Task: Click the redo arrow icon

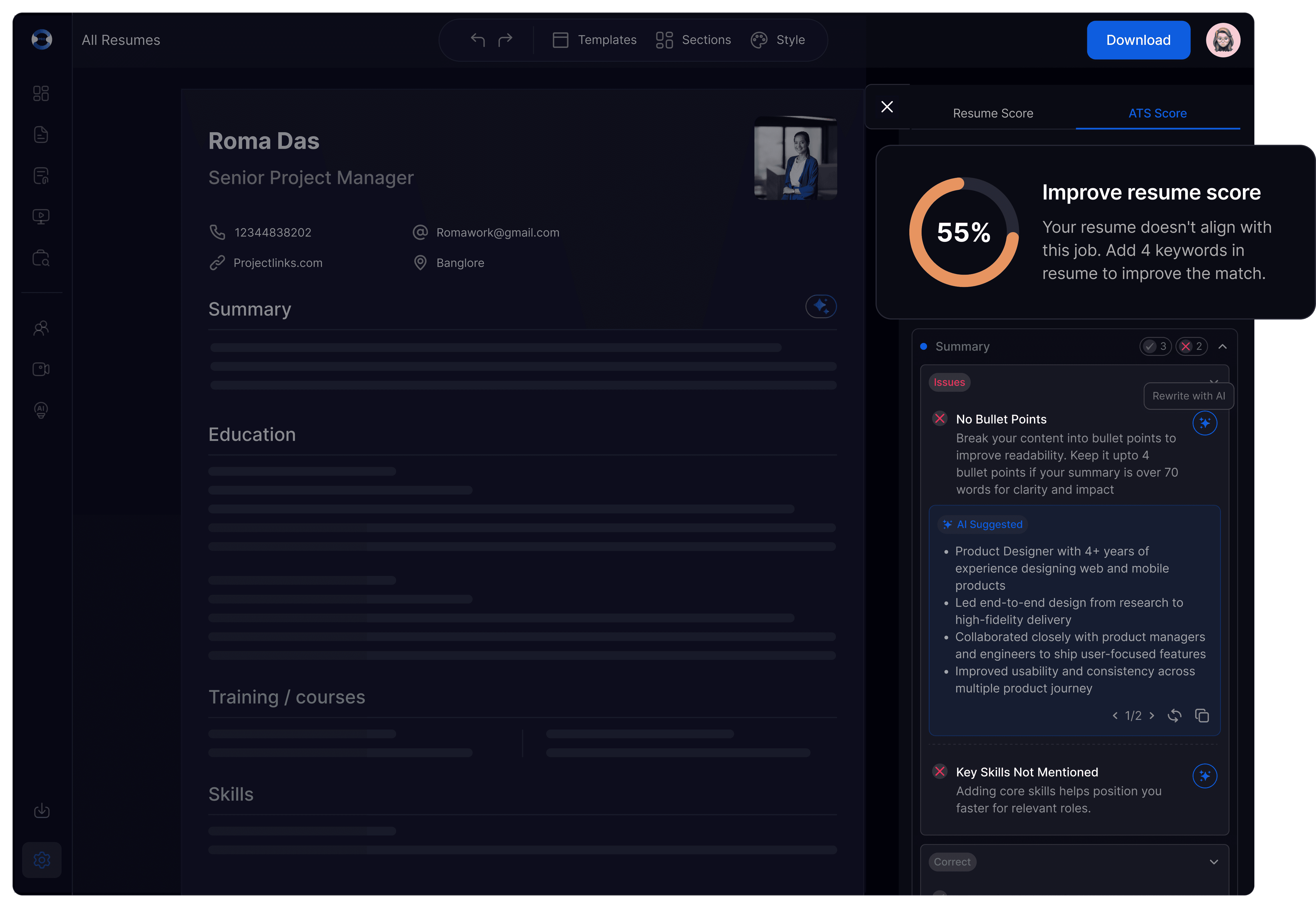Action: point(505,40)
